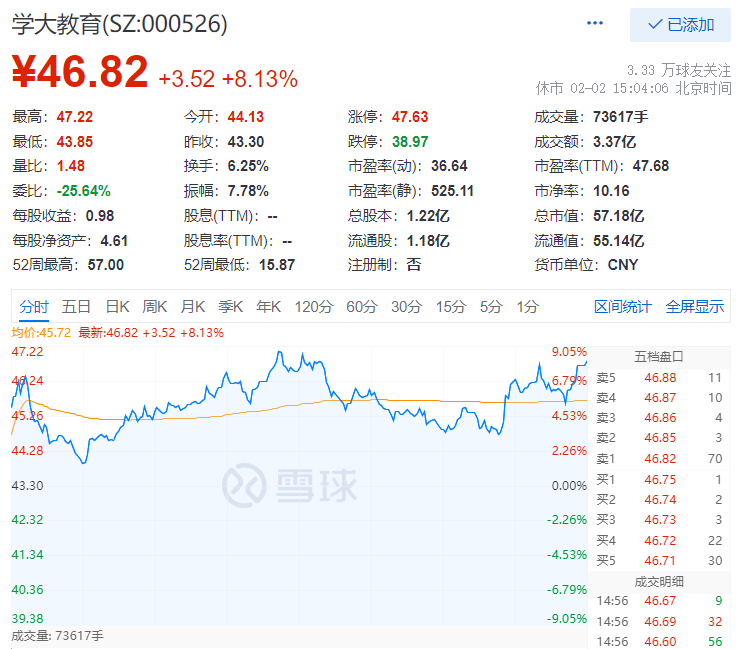Click the 14:56 trade at 46.60
The width and height of the screenshot is (746, 649).
pos(659,641)
